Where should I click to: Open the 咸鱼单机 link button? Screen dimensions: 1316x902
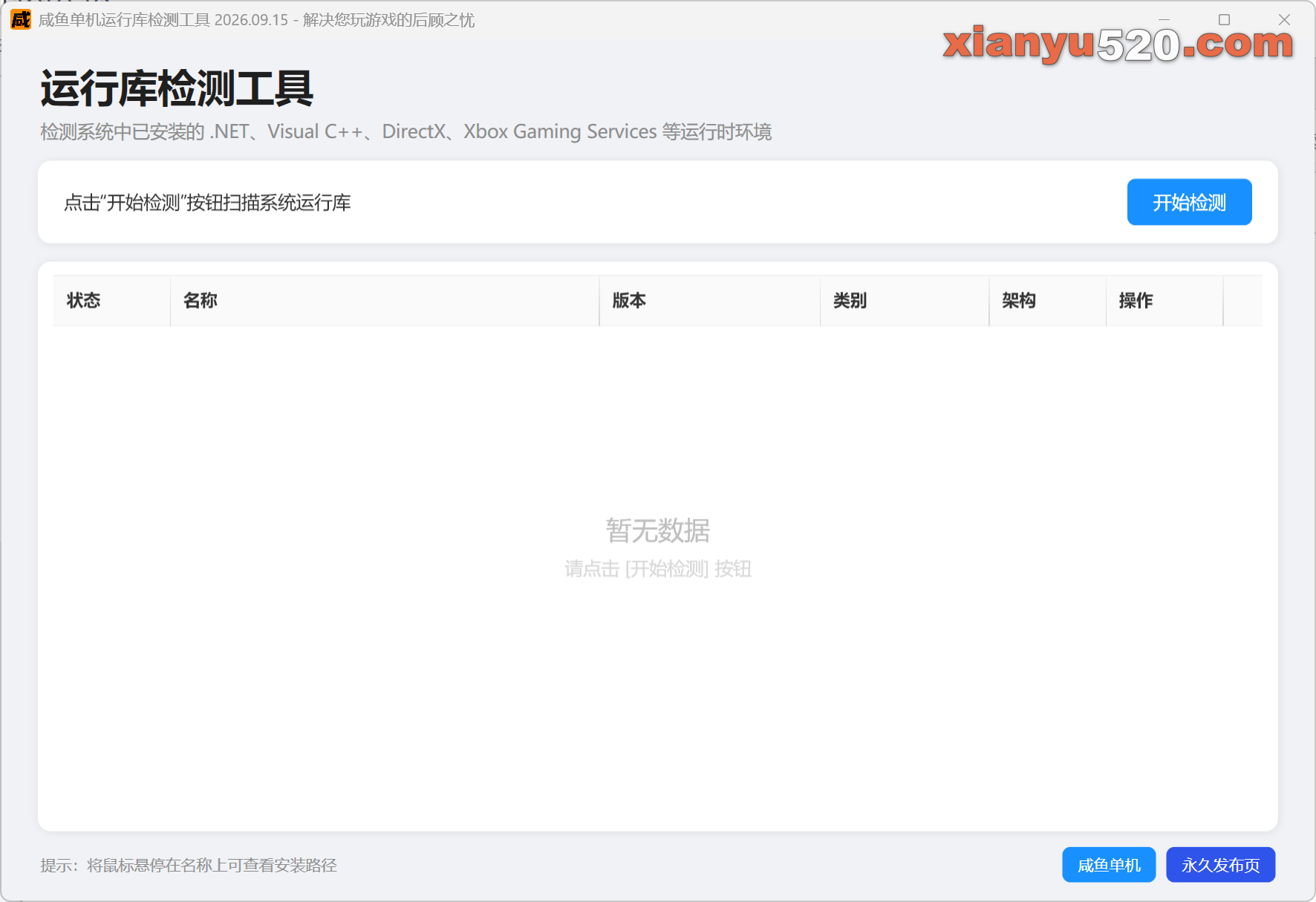(x=1109, y=865)
